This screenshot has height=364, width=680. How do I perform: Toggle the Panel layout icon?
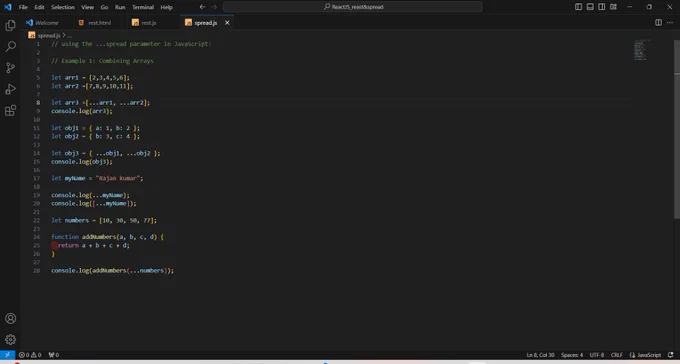pyautogui.click(x=590, y=7)
